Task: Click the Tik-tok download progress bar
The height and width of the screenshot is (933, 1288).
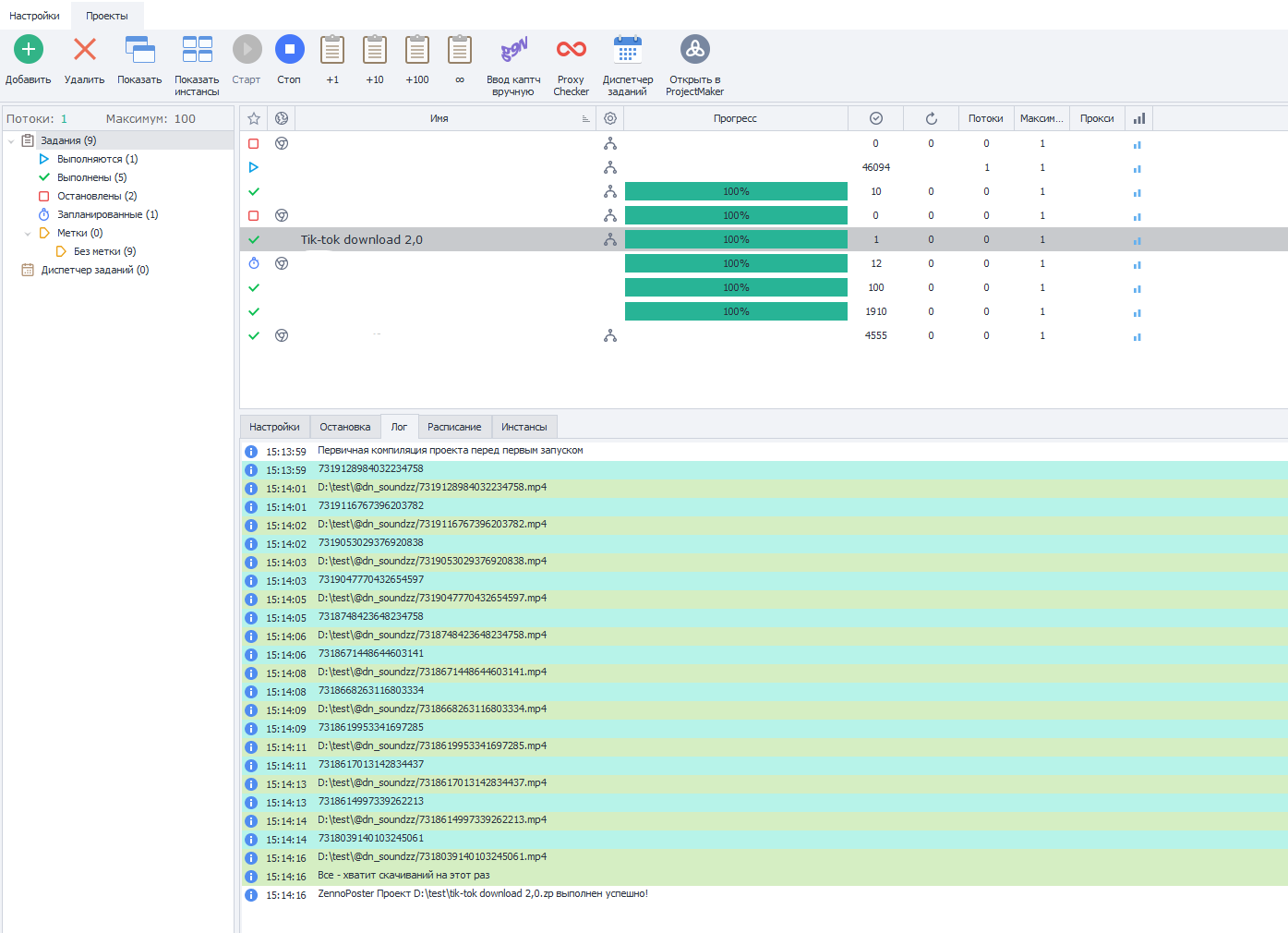Action: point(736,239)
